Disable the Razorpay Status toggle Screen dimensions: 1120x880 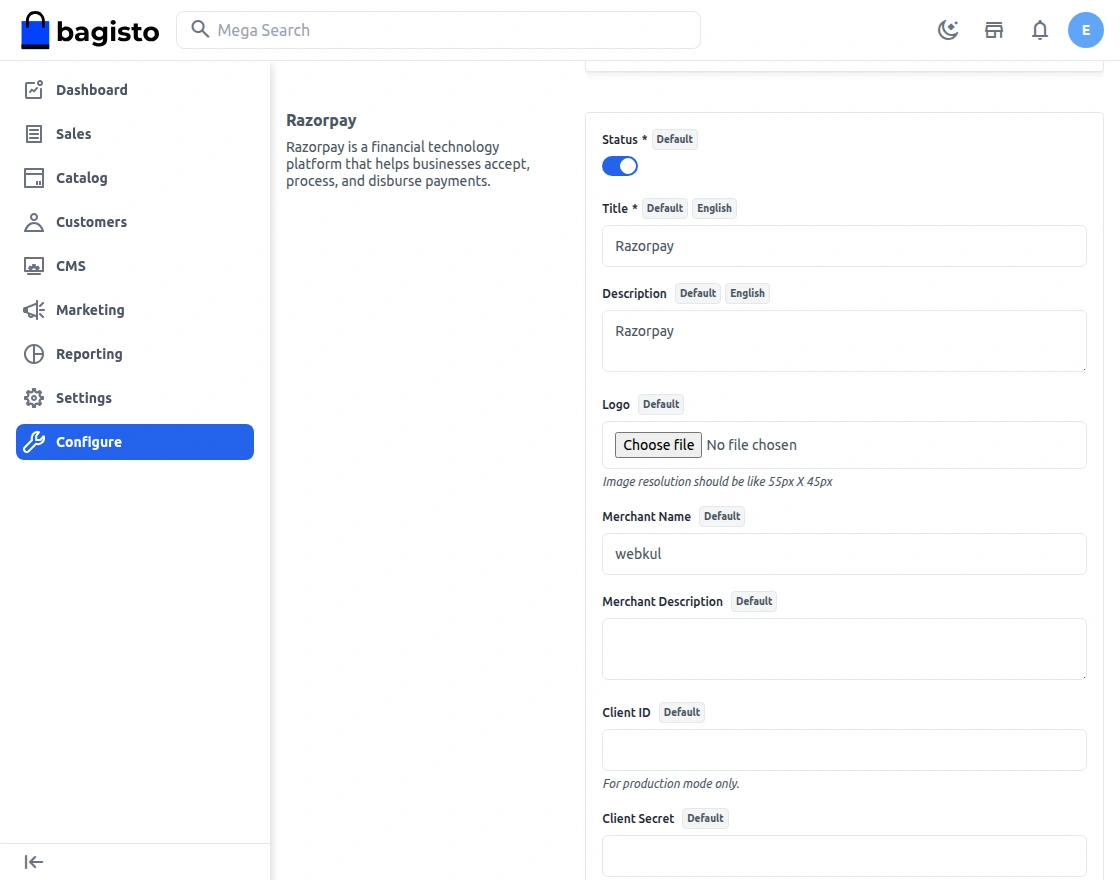point(620,166)
